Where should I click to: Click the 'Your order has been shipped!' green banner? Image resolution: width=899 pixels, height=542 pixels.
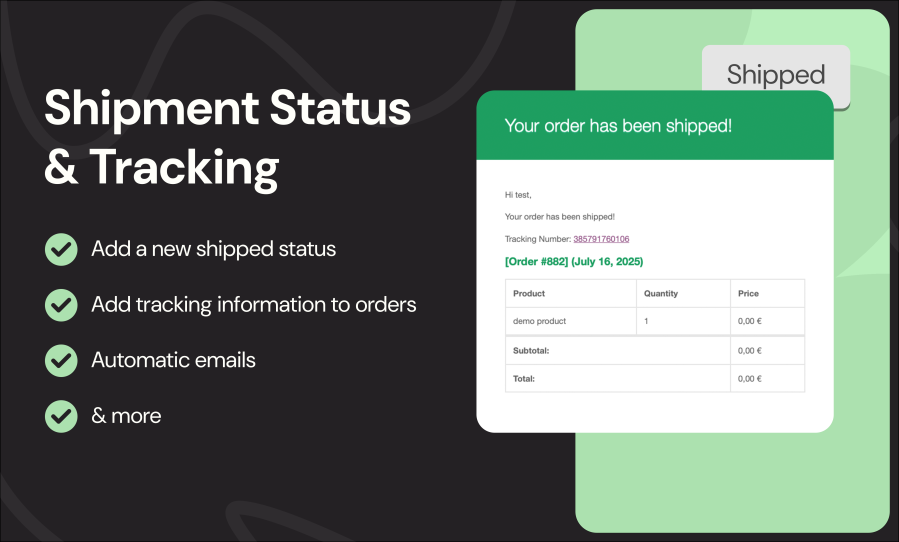pos(655,125)
